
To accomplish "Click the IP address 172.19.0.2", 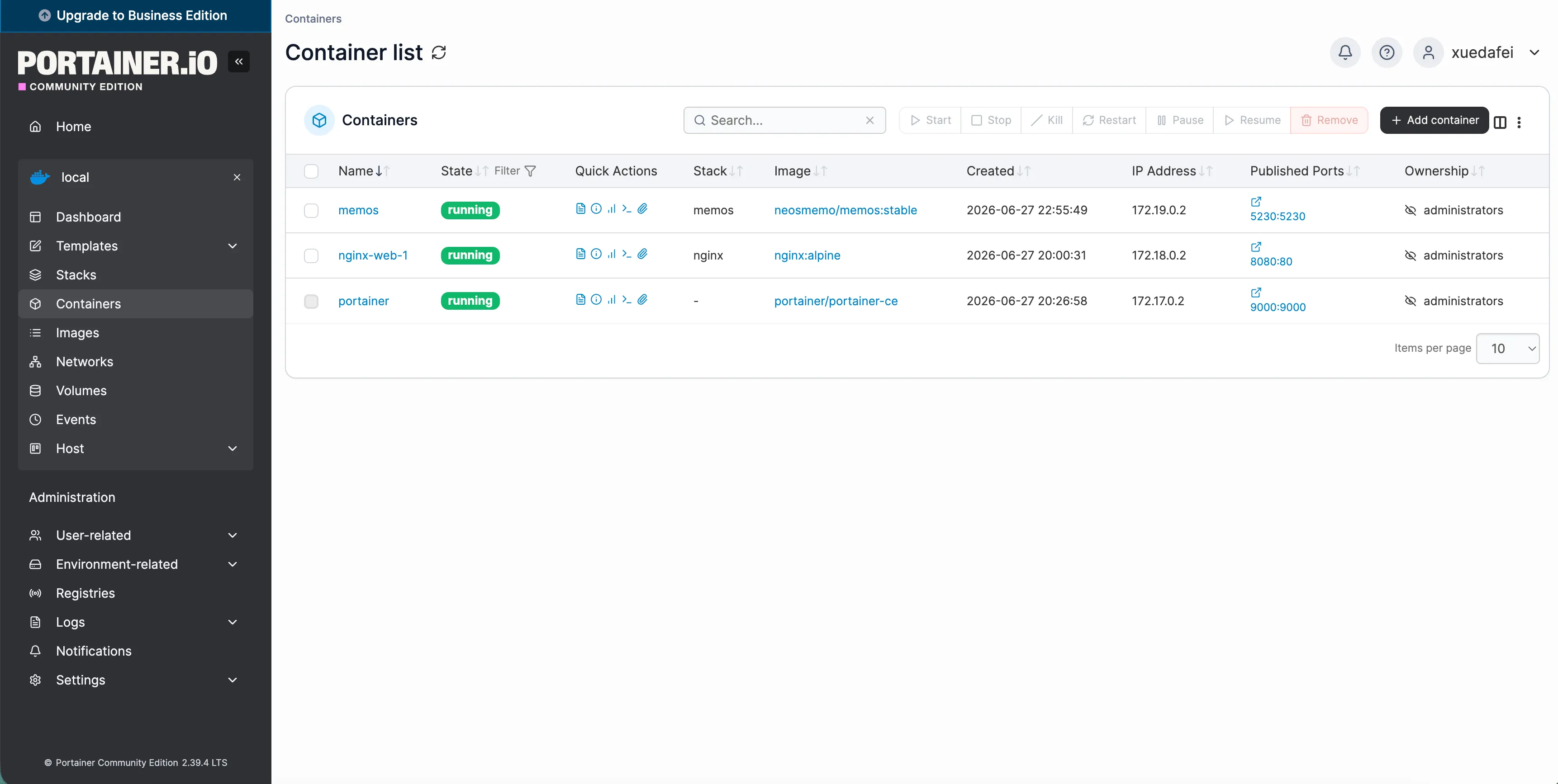I will coord(1159,210).
